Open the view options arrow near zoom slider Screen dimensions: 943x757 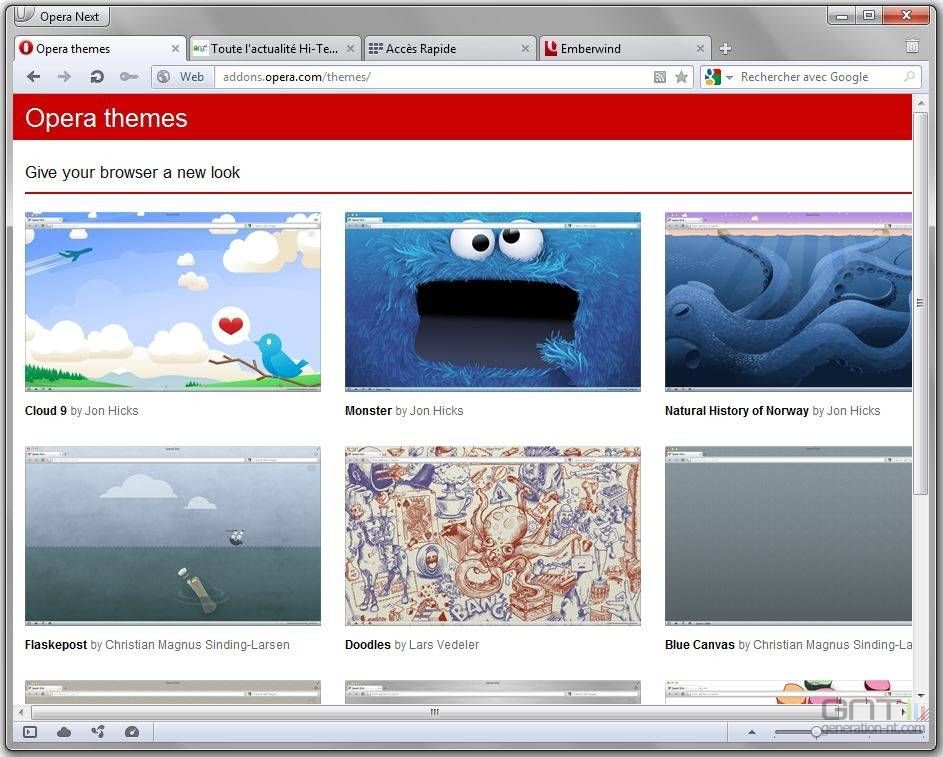click(752, 732)
